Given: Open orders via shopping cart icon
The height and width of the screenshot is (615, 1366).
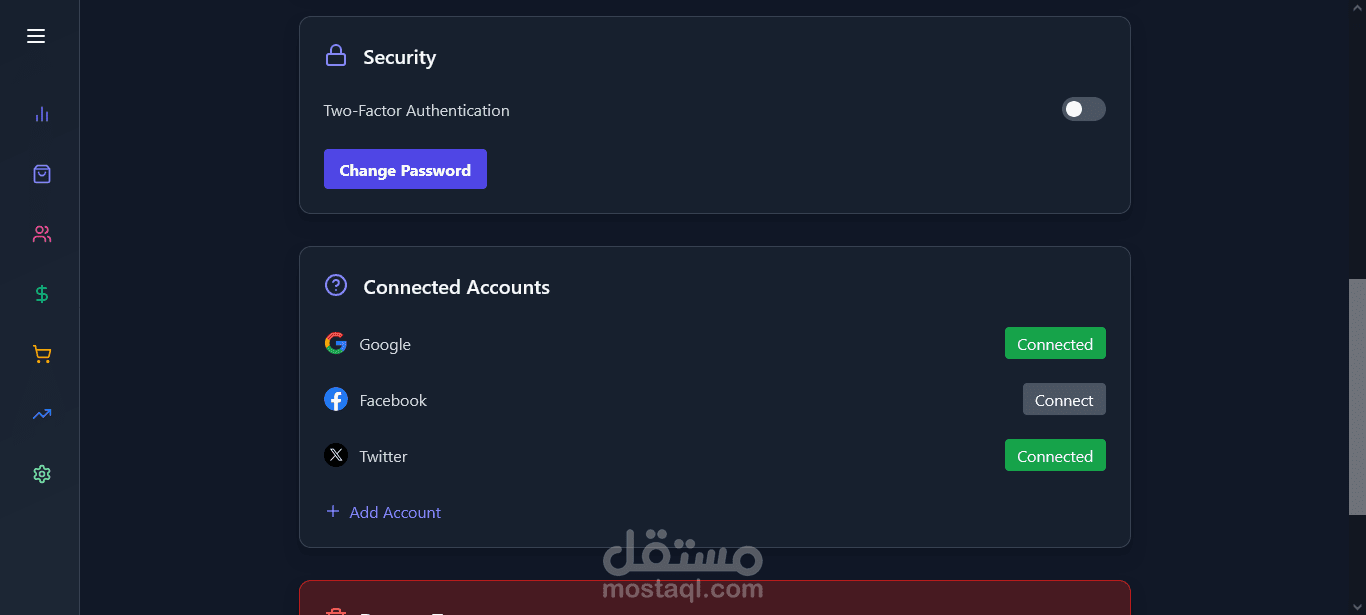Looking at the screenshot, I should [41, 354].
